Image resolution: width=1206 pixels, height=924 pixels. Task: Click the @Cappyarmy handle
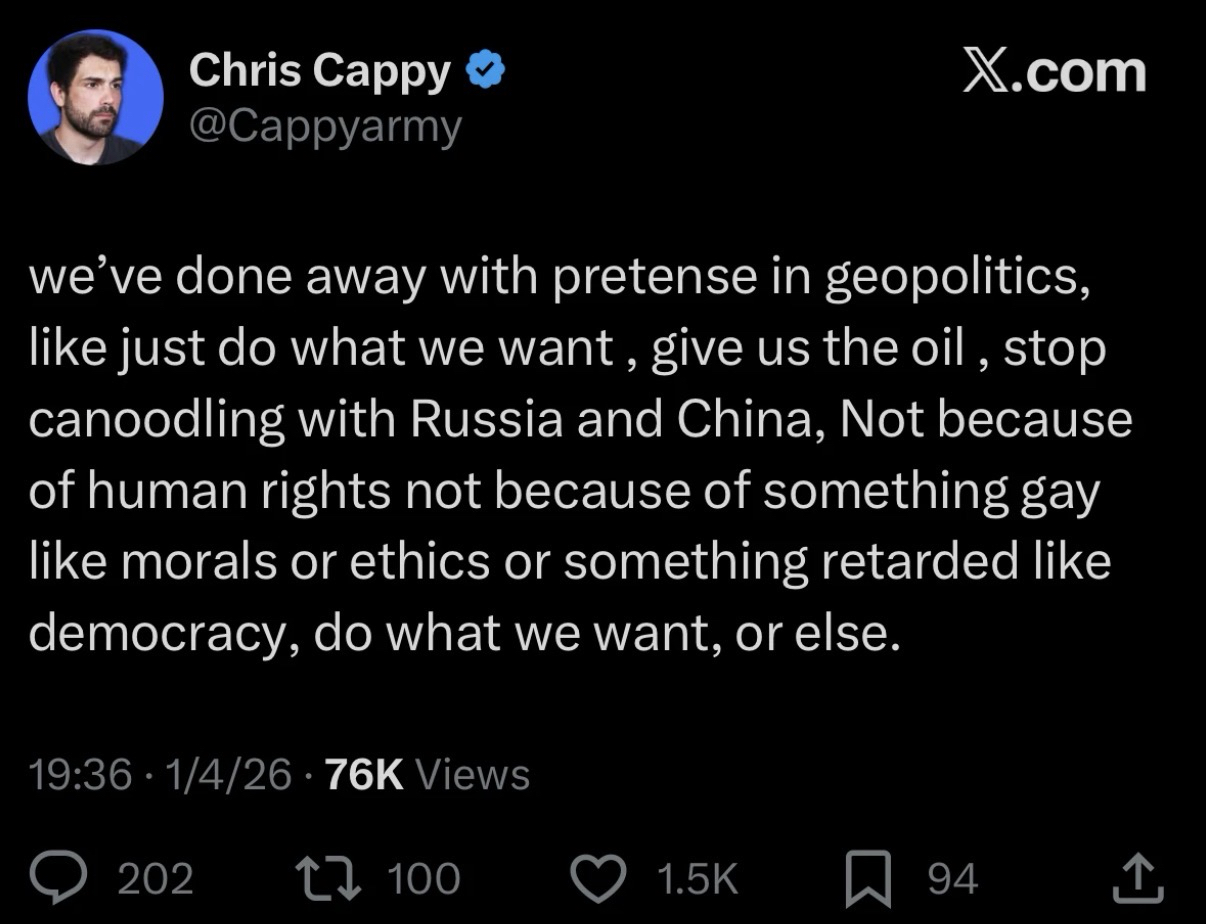(325, 126)
